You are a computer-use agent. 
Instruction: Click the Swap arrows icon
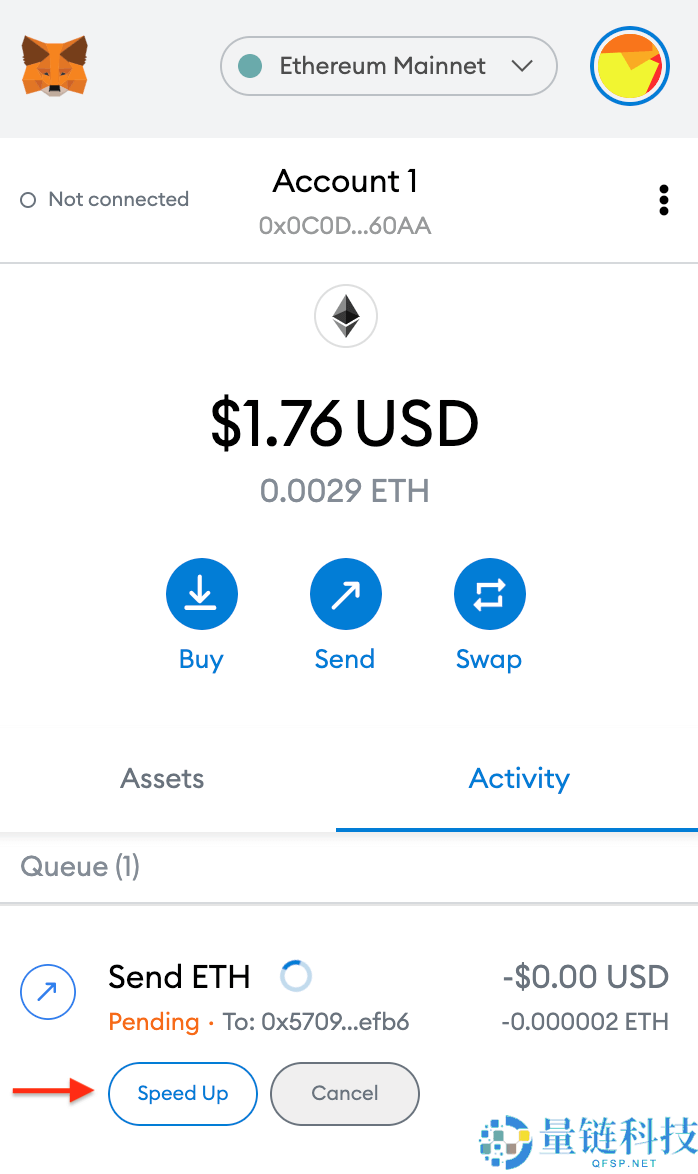click(x=489, y=595)
